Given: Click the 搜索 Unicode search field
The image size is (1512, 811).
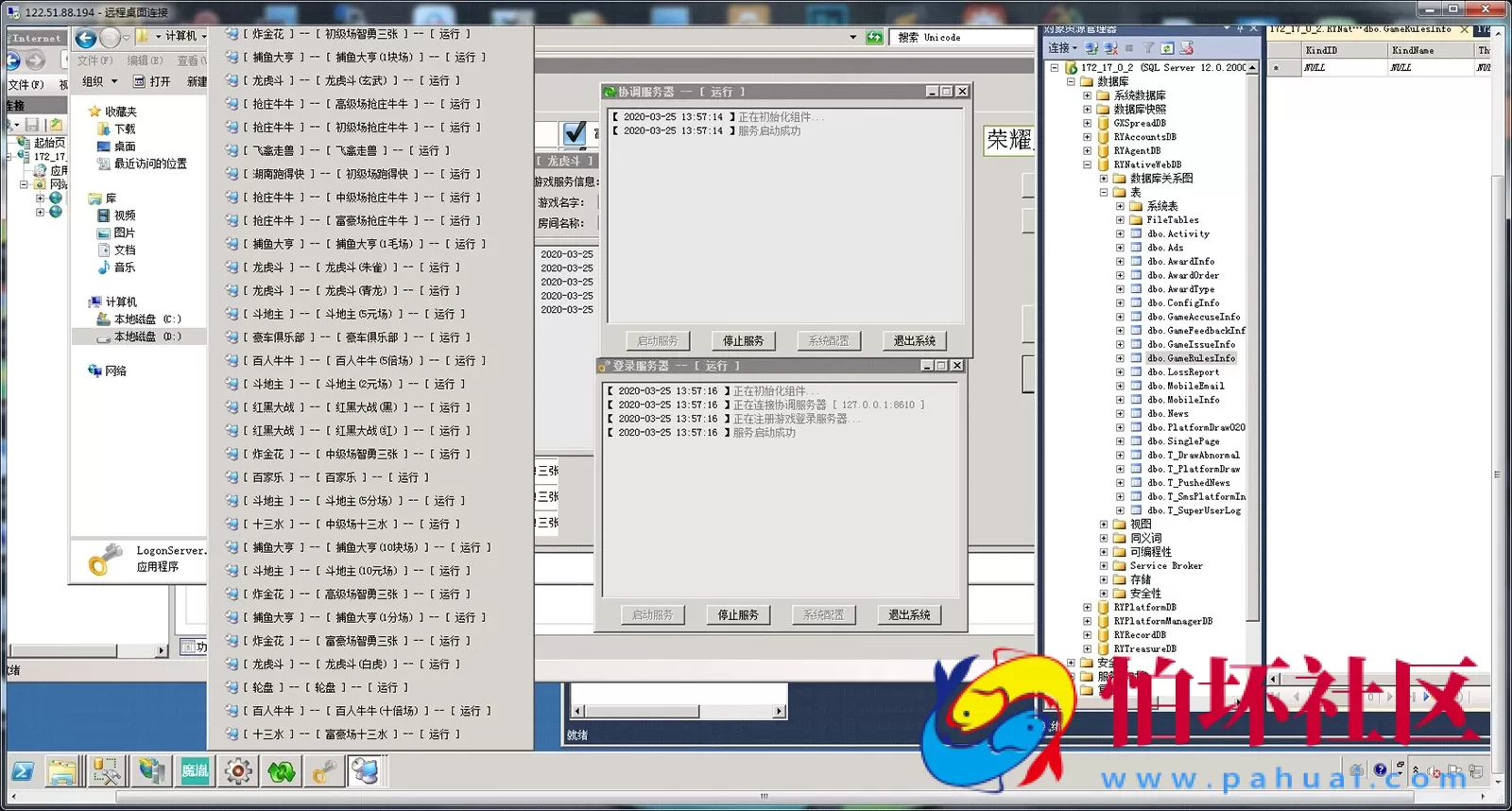Looking at the screenshot, I should click(964, 38).
